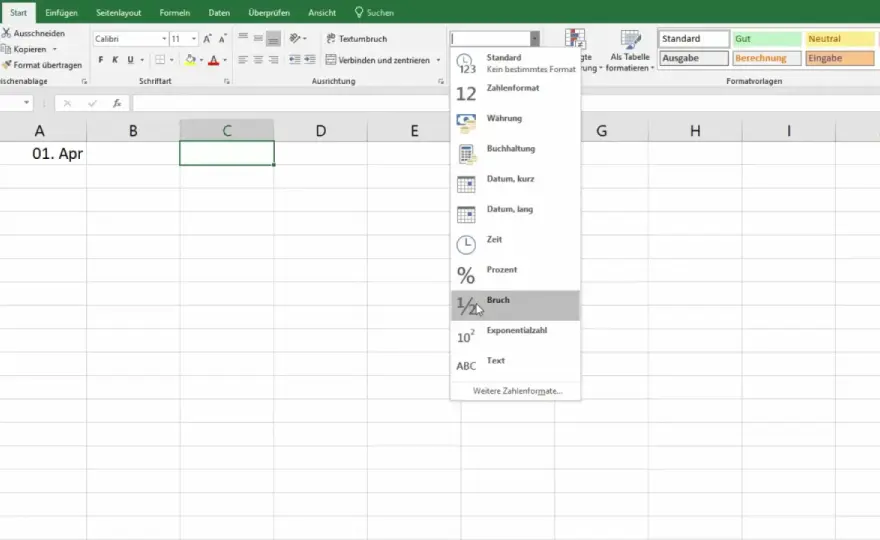Click the confirm checkmark in formula bar
Screen dimensions: 880x540
click(92, 103)
